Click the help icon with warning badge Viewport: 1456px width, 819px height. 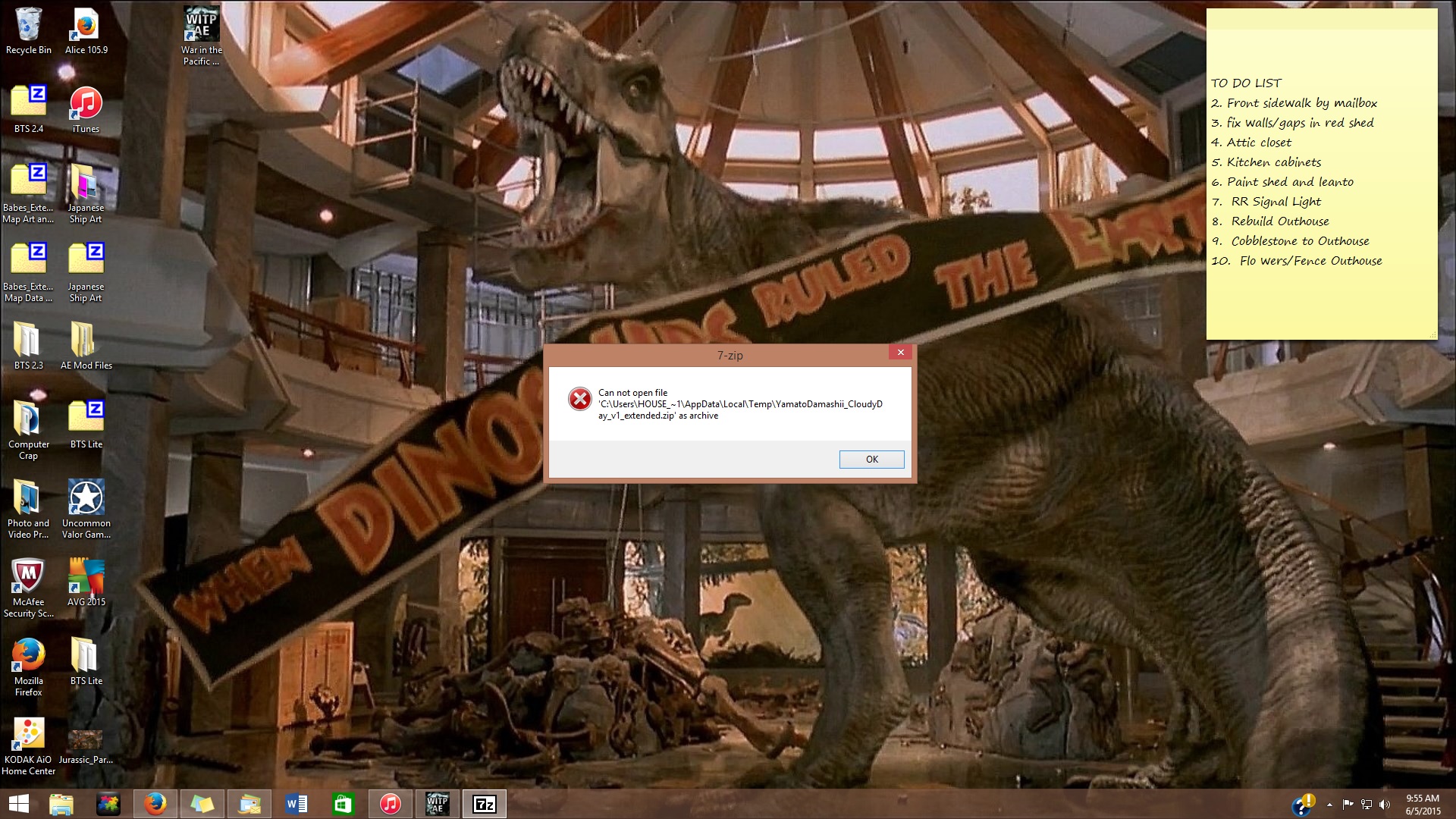pyautogui.click(x=1304, y=805)
